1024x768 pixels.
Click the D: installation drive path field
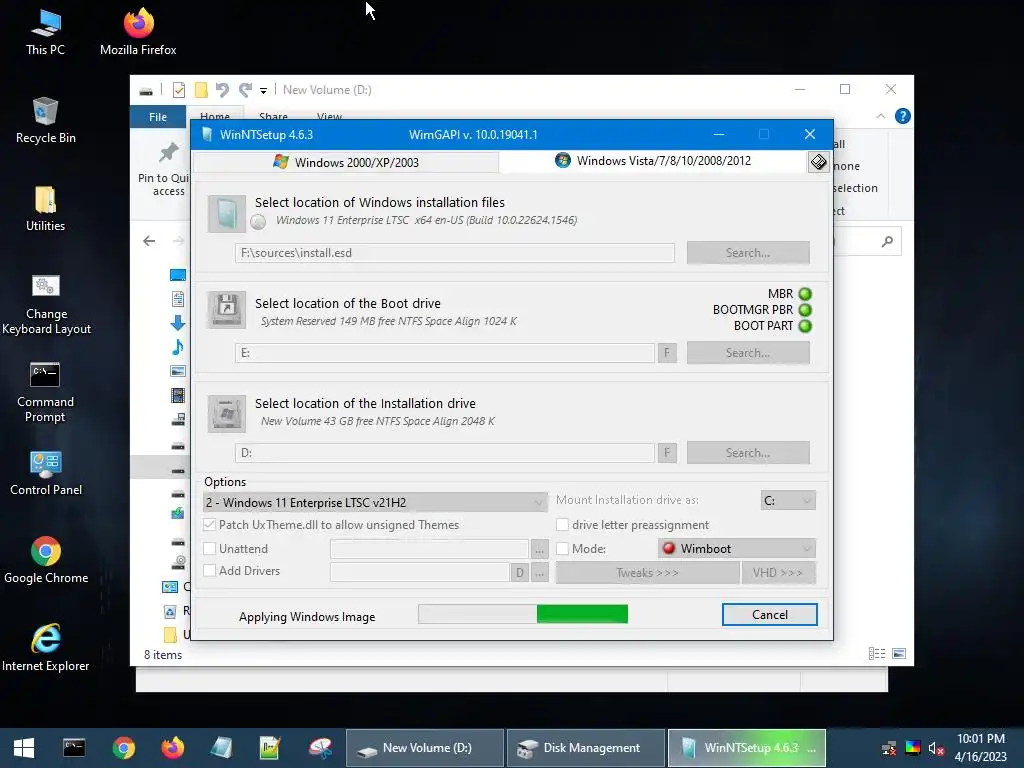(445, 453)
